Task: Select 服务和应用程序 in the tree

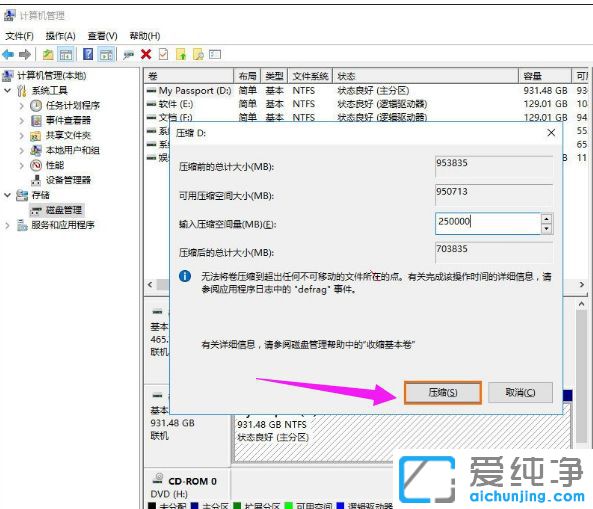Action: pos(63,225)
